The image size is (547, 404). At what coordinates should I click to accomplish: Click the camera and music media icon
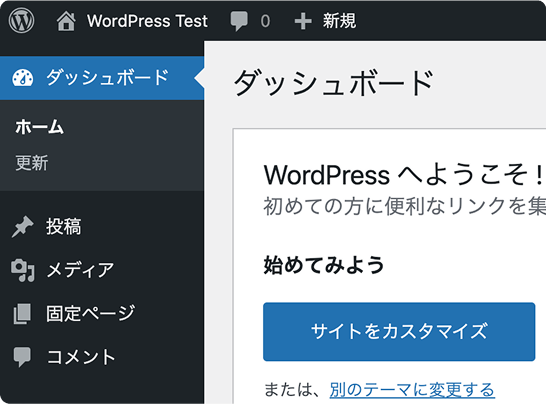coord(23,270)
